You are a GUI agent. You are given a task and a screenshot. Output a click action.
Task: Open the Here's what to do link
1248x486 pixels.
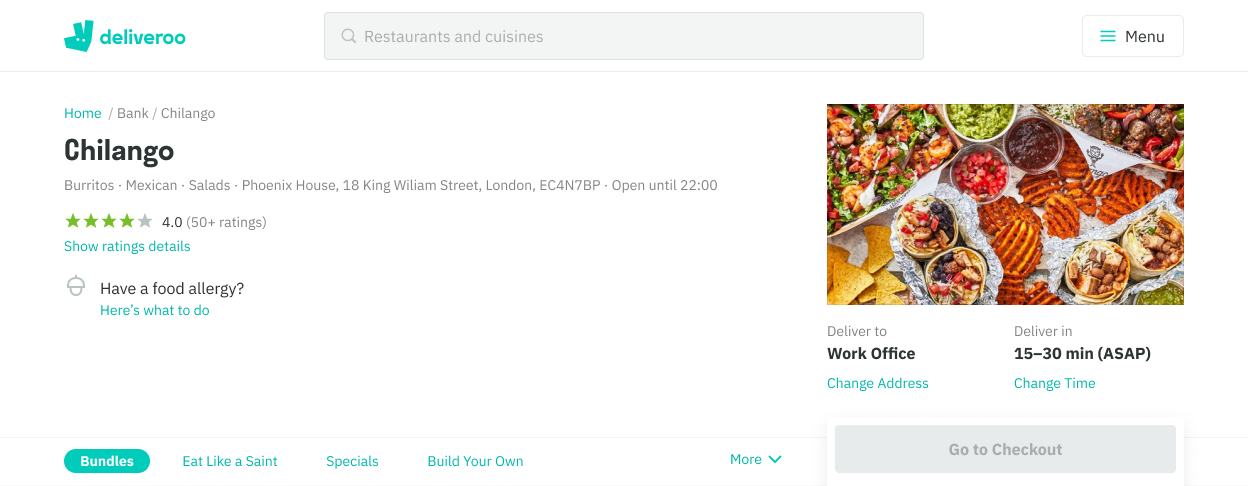tap(155, 310)
